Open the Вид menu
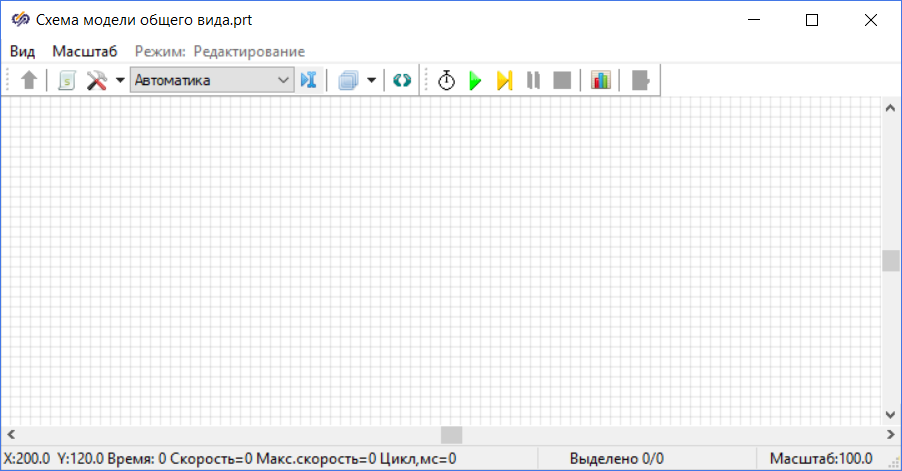Screen dimensions: 902x471 23,51
